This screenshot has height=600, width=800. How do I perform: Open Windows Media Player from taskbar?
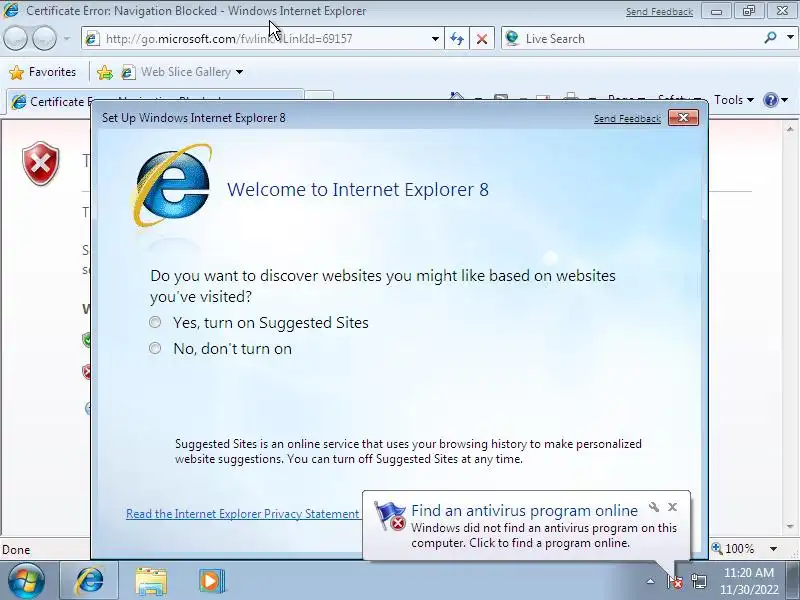pyautogui.click(x=211, y=581)
